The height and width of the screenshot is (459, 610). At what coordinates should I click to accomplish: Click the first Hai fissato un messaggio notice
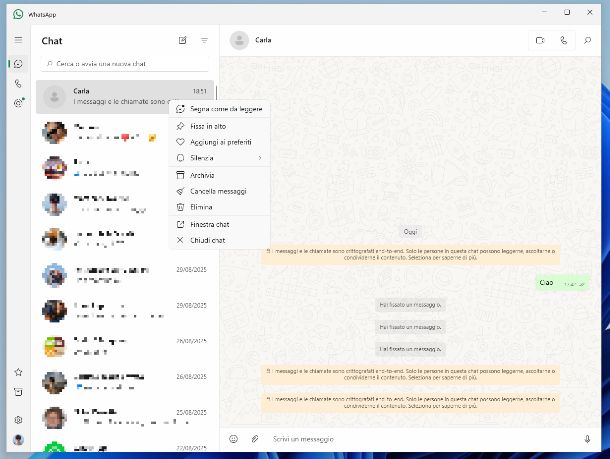[x=410, y=305]
